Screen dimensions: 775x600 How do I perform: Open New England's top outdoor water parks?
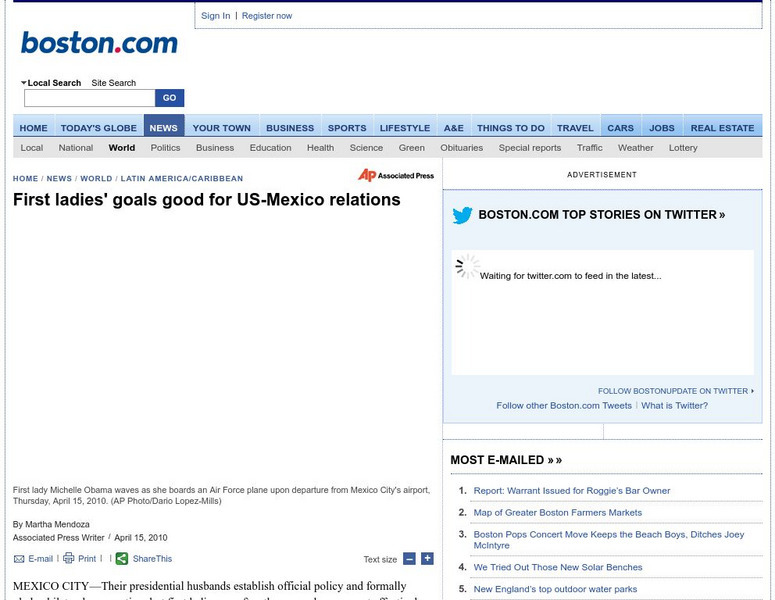(555, 589)
